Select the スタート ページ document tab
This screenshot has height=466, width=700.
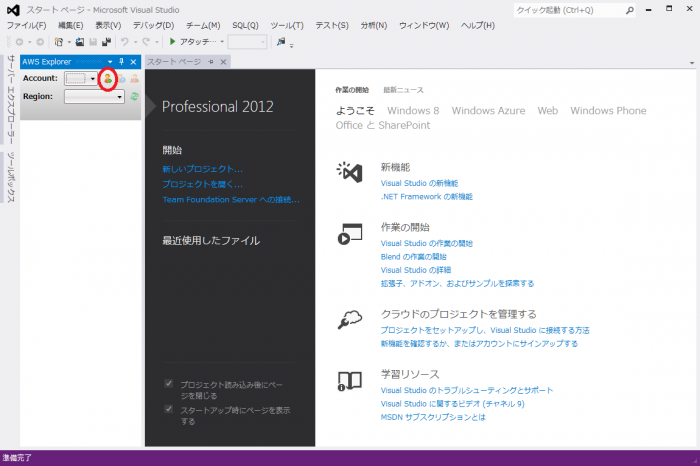coord(174,62)
